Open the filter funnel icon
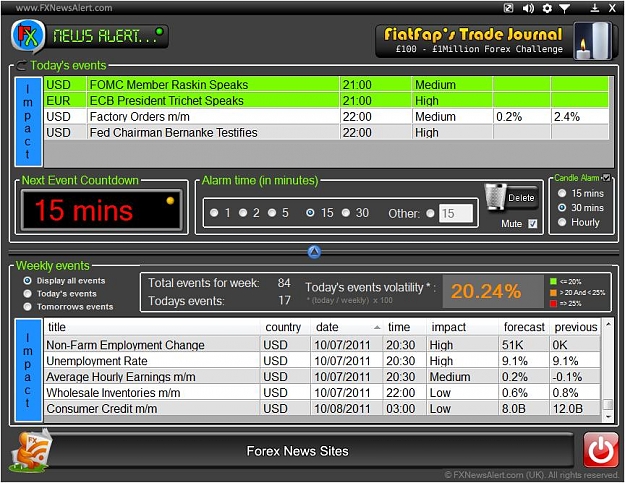Screen dimensions: 625x483 coord(564,8)
